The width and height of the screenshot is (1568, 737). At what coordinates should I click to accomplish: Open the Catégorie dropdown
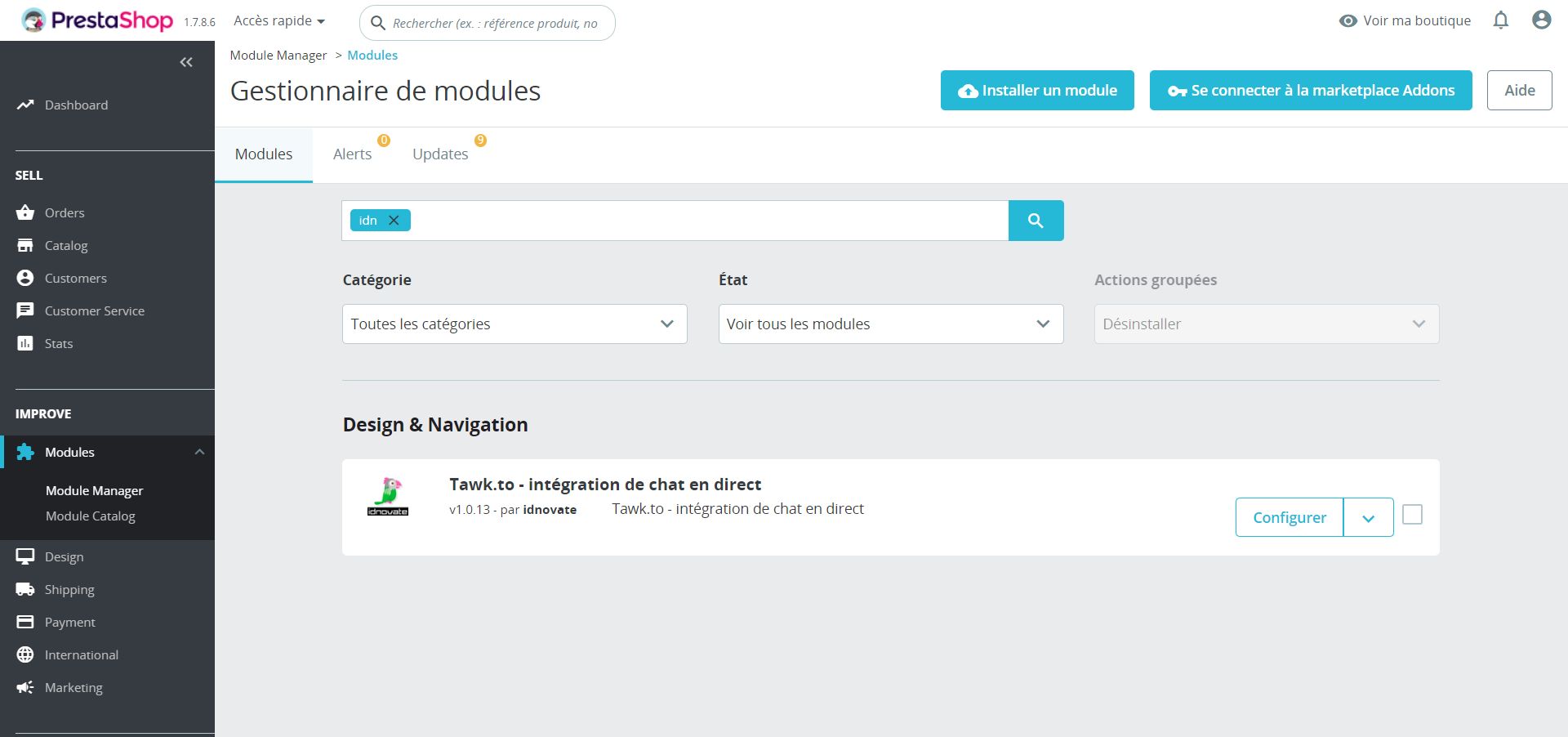pyautogui.click(x=514, y=324)
